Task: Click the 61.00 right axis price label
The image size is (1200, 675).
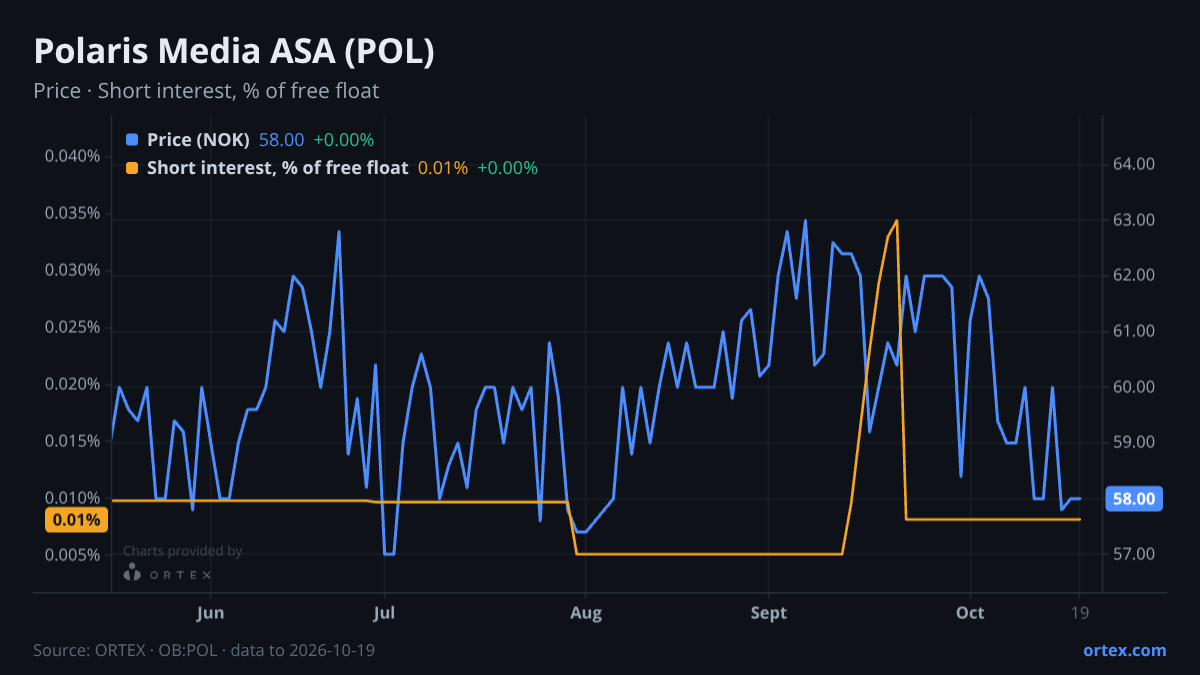Action: point(1134,331)
